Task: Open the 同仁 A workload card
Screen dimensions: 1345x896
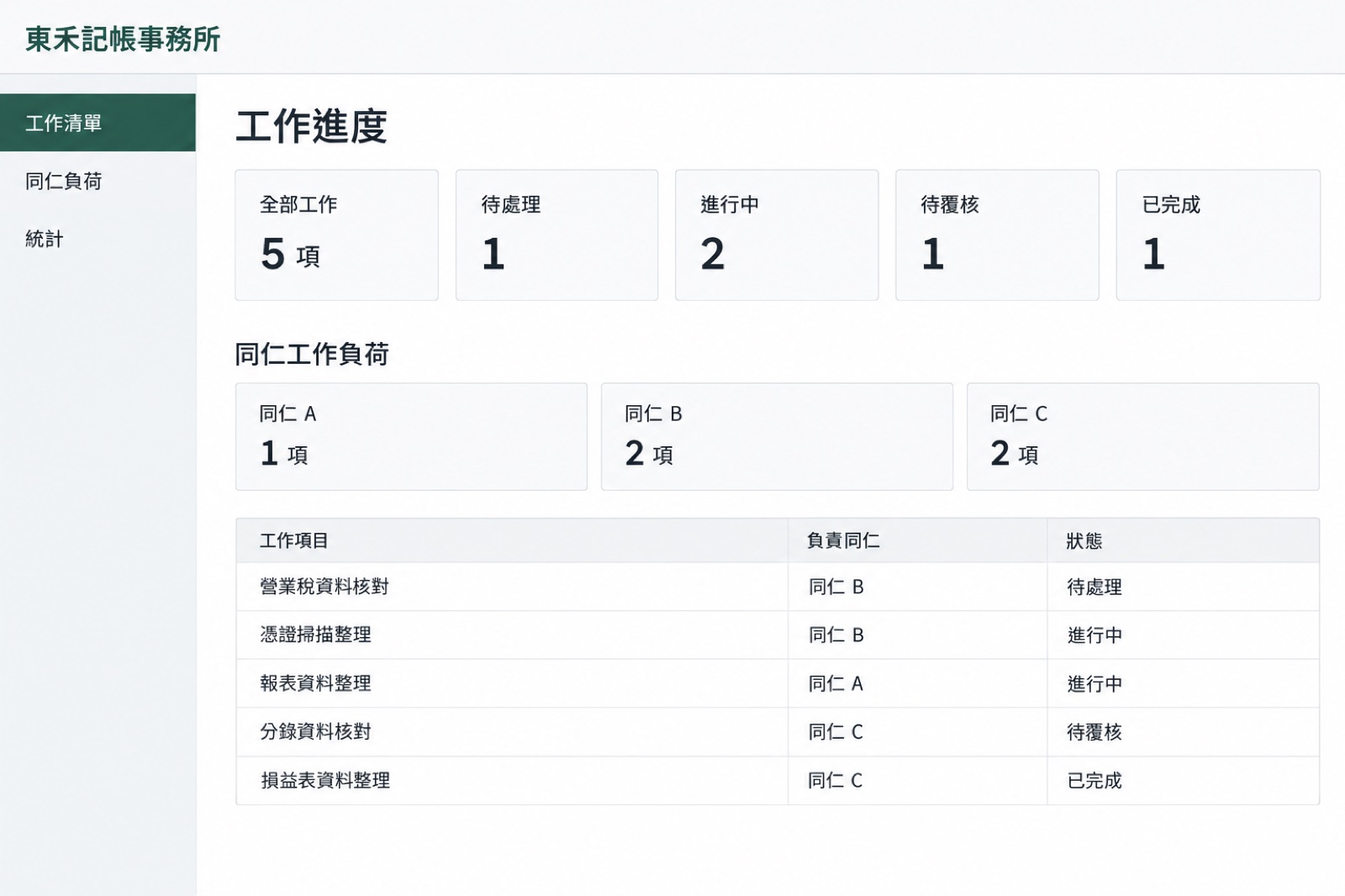Action: [x=411, y=437]
